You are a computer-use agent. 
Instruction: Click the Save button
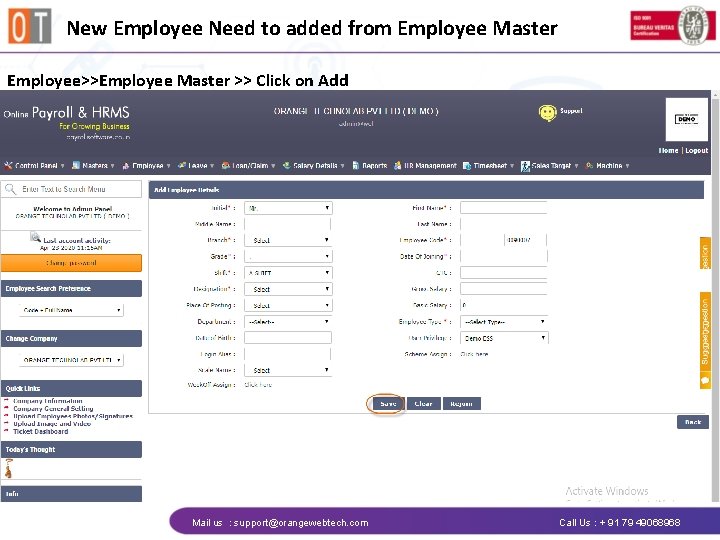click(x=388, y=404)
